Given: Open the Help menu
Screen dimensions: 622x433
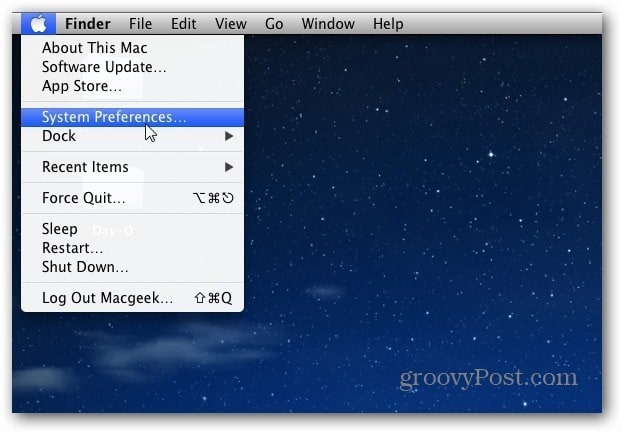Looking at the screenshot, I should [x=388, y=24].
